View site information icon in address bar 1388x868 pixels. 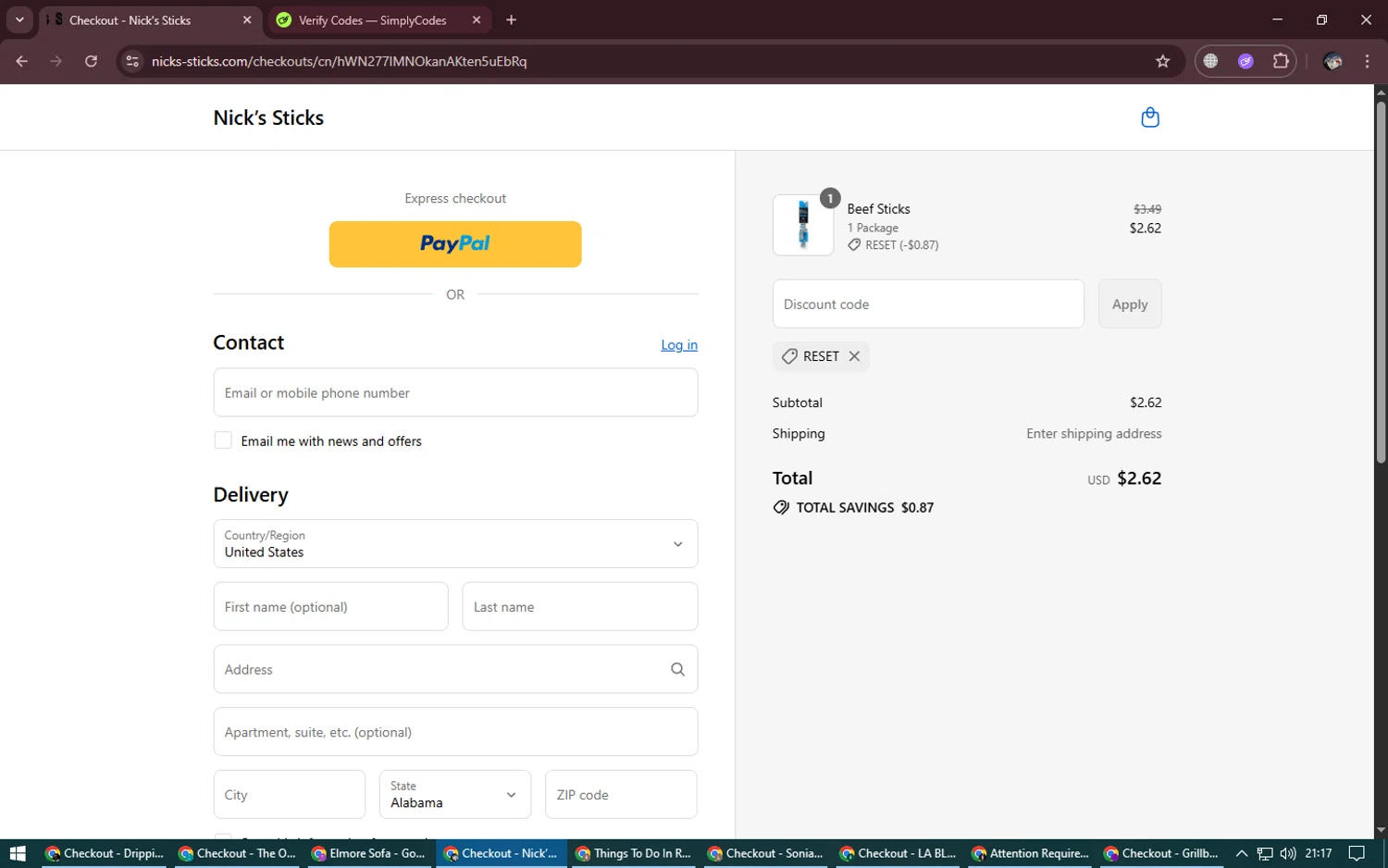[132, 61]
